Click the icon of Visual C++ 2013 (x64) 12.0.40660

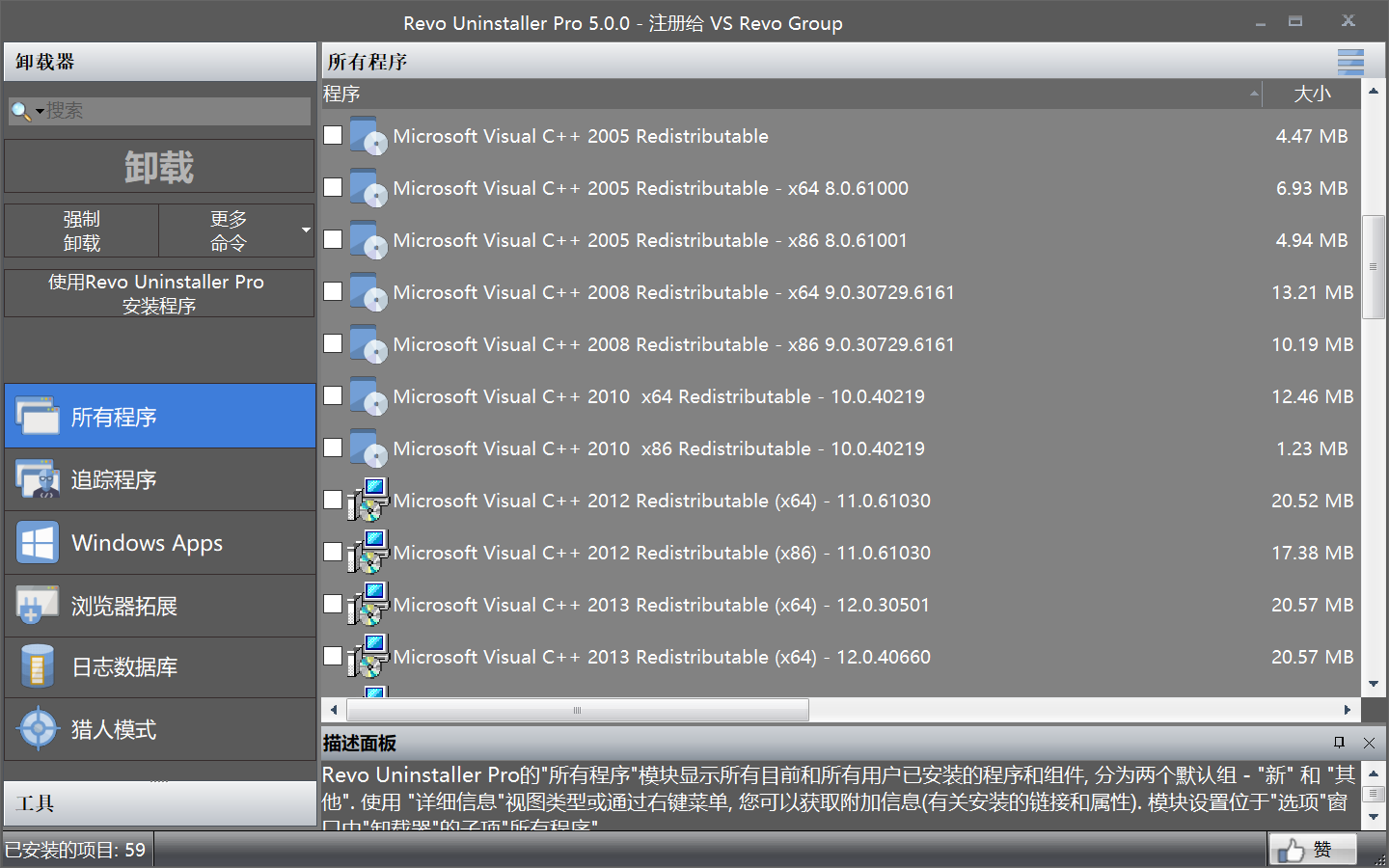coord(368,656)
